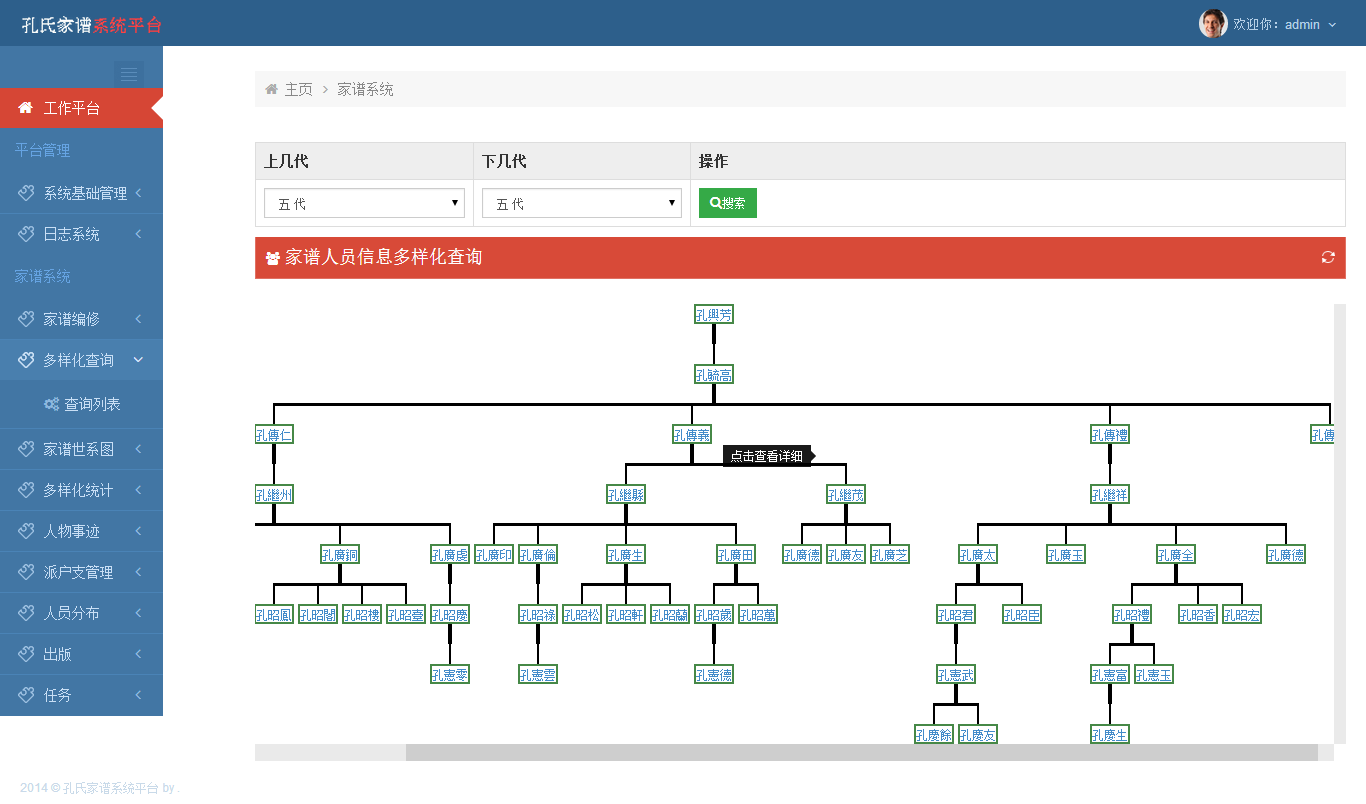Click the horizontal scrollbar thumb under the tree

[861, 752]
